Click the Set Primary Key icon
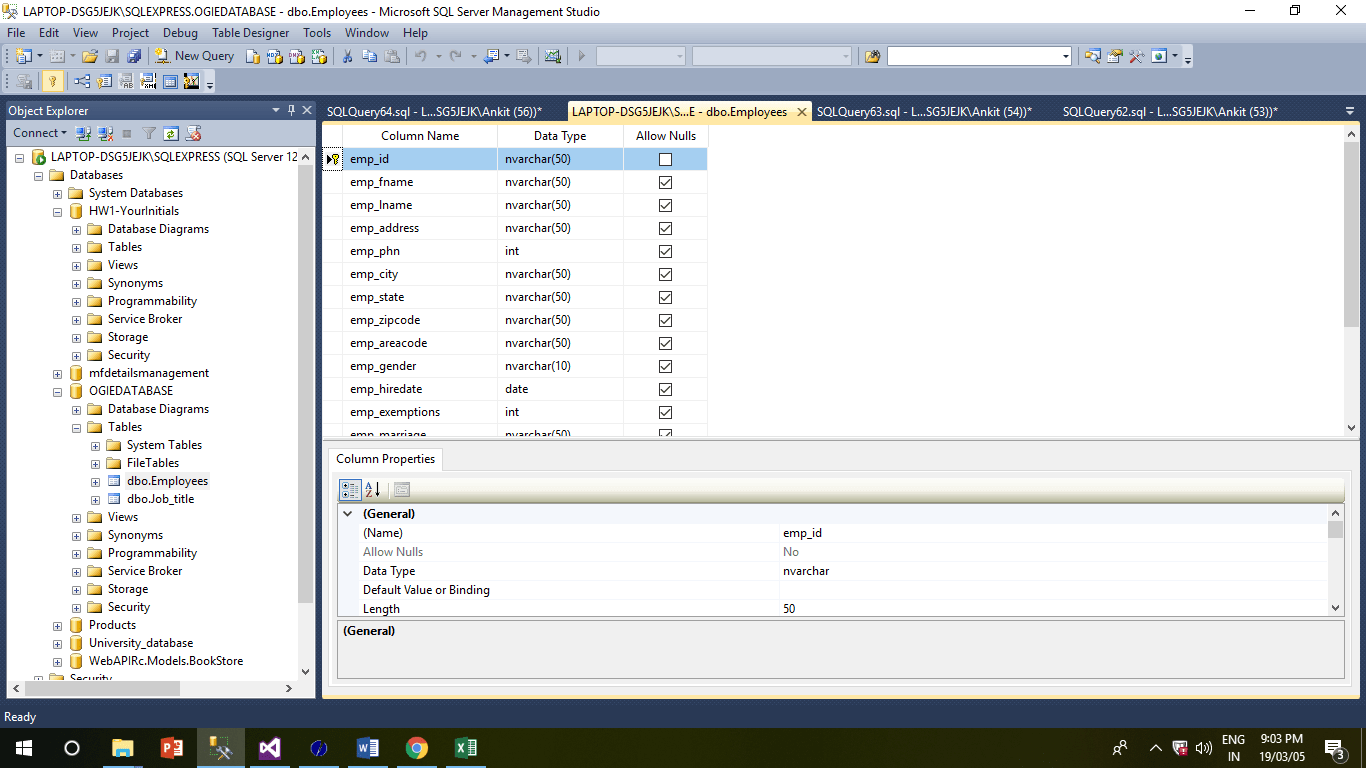 pyautogui.click(x=52, y=81)
